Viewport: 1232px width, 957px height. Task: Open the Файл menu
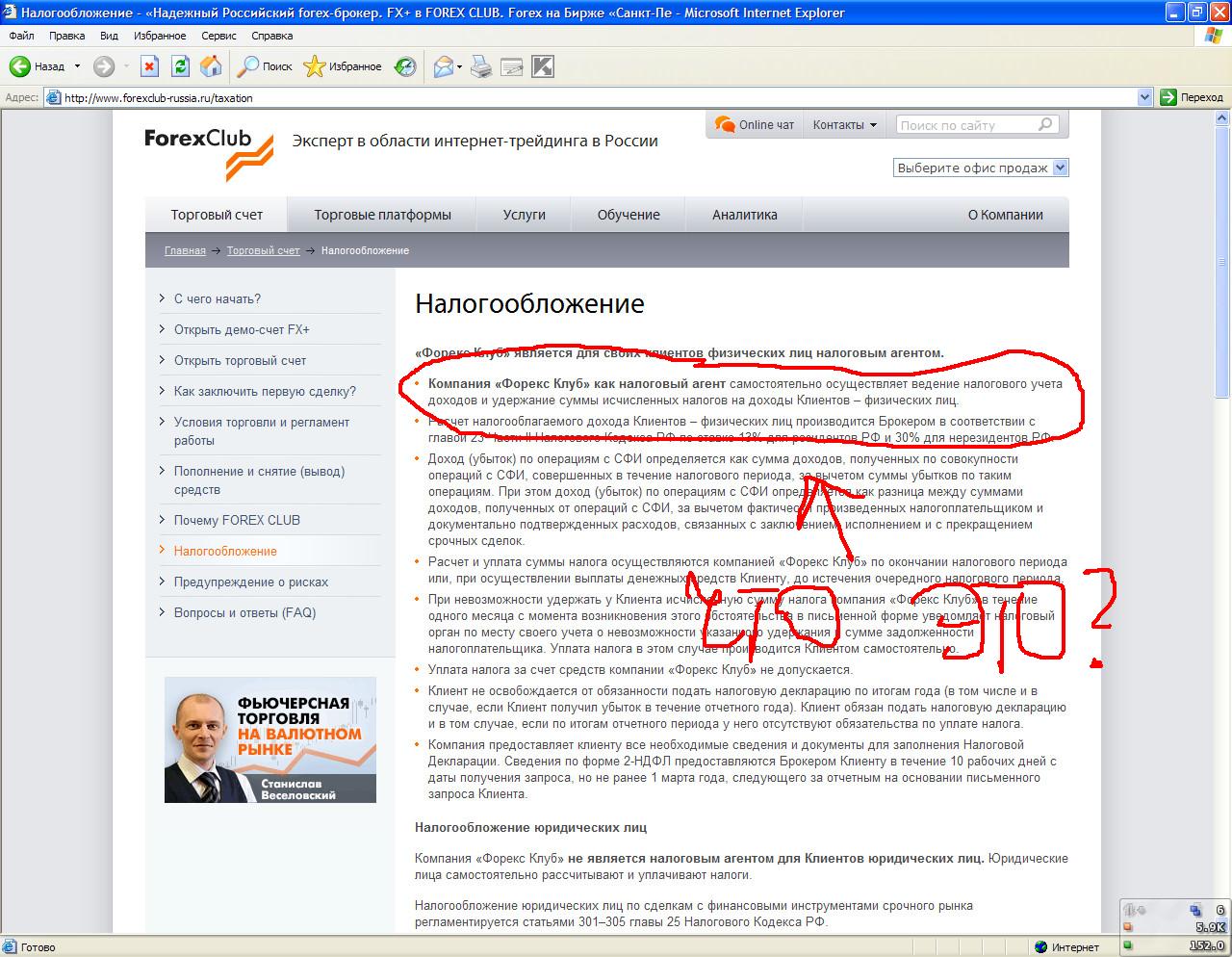21,36
